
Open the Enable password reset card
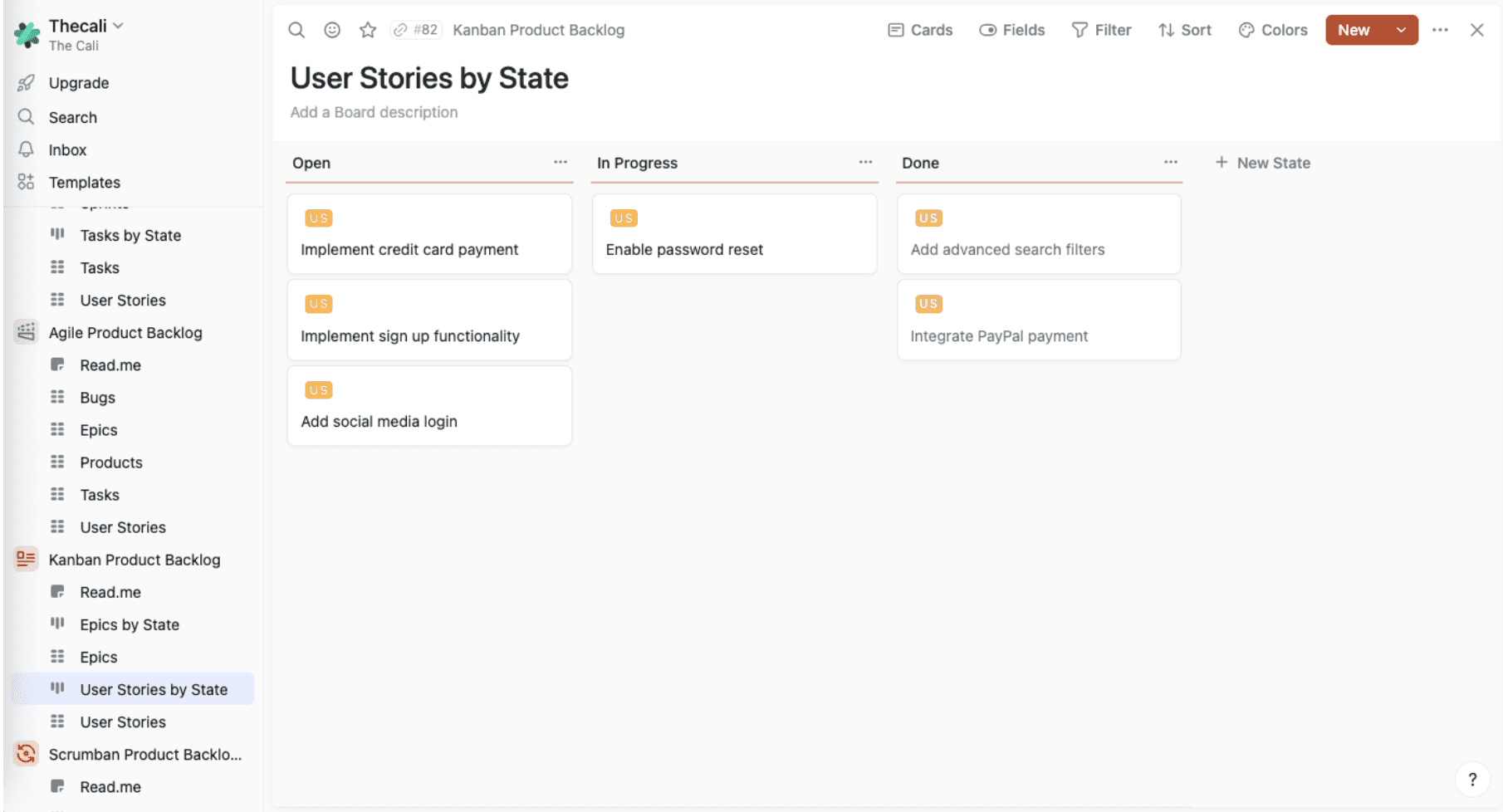tap(734, 233)
